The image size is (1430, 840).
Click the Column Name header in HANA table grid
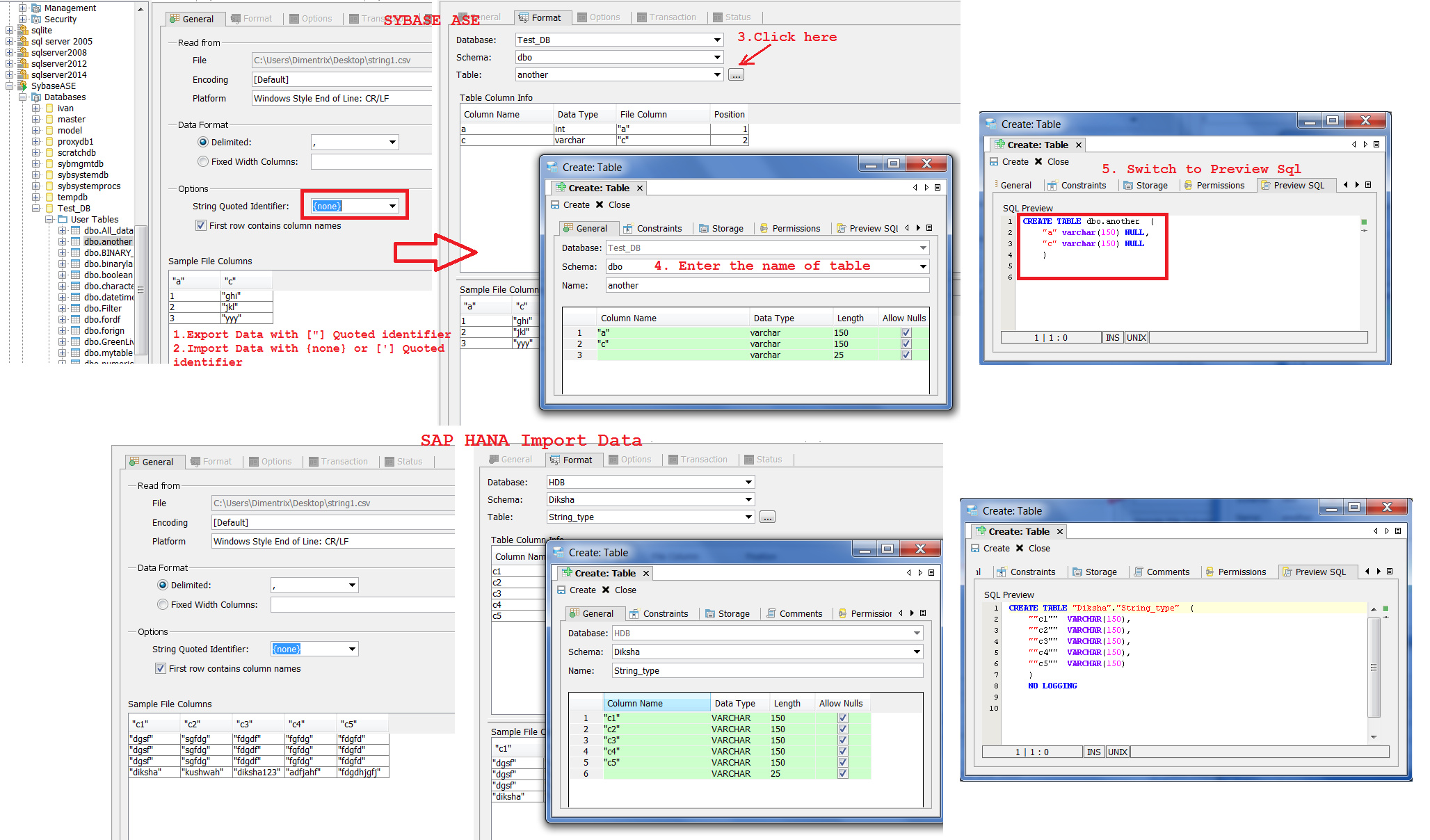pos(657,704)
